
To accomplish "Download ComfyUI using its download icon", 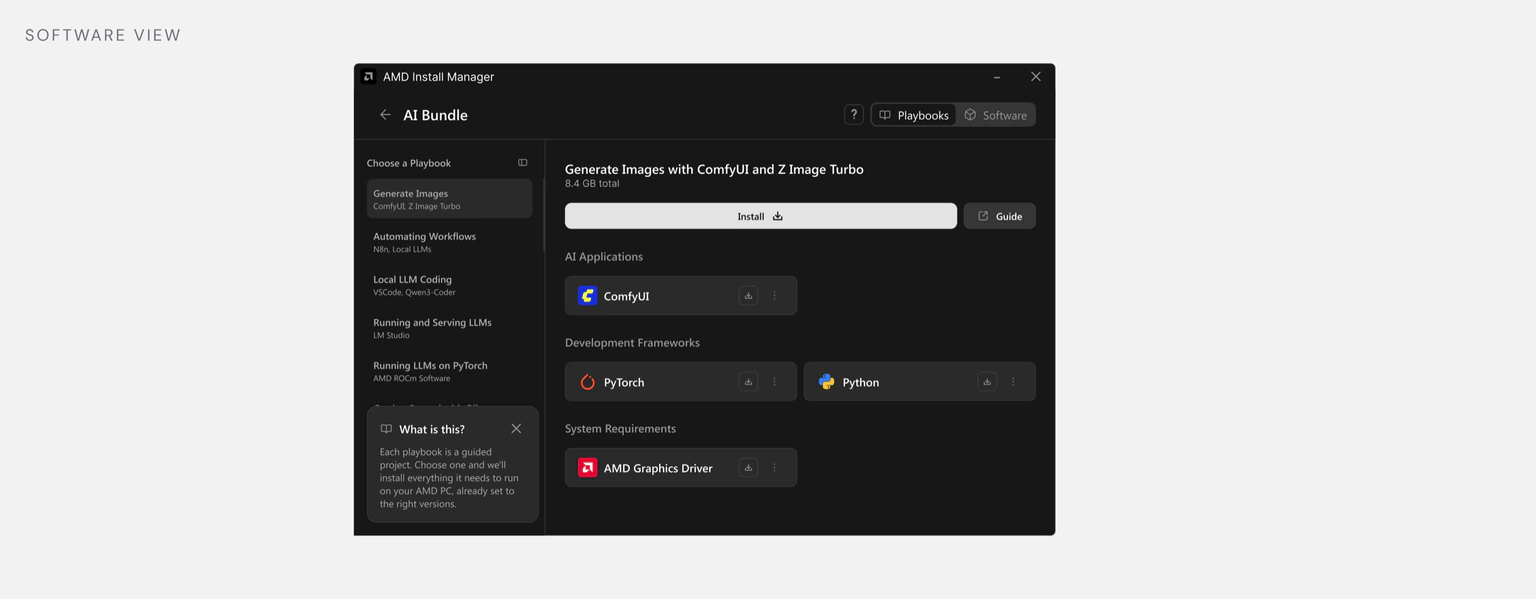I will click(x=748, y=296).
